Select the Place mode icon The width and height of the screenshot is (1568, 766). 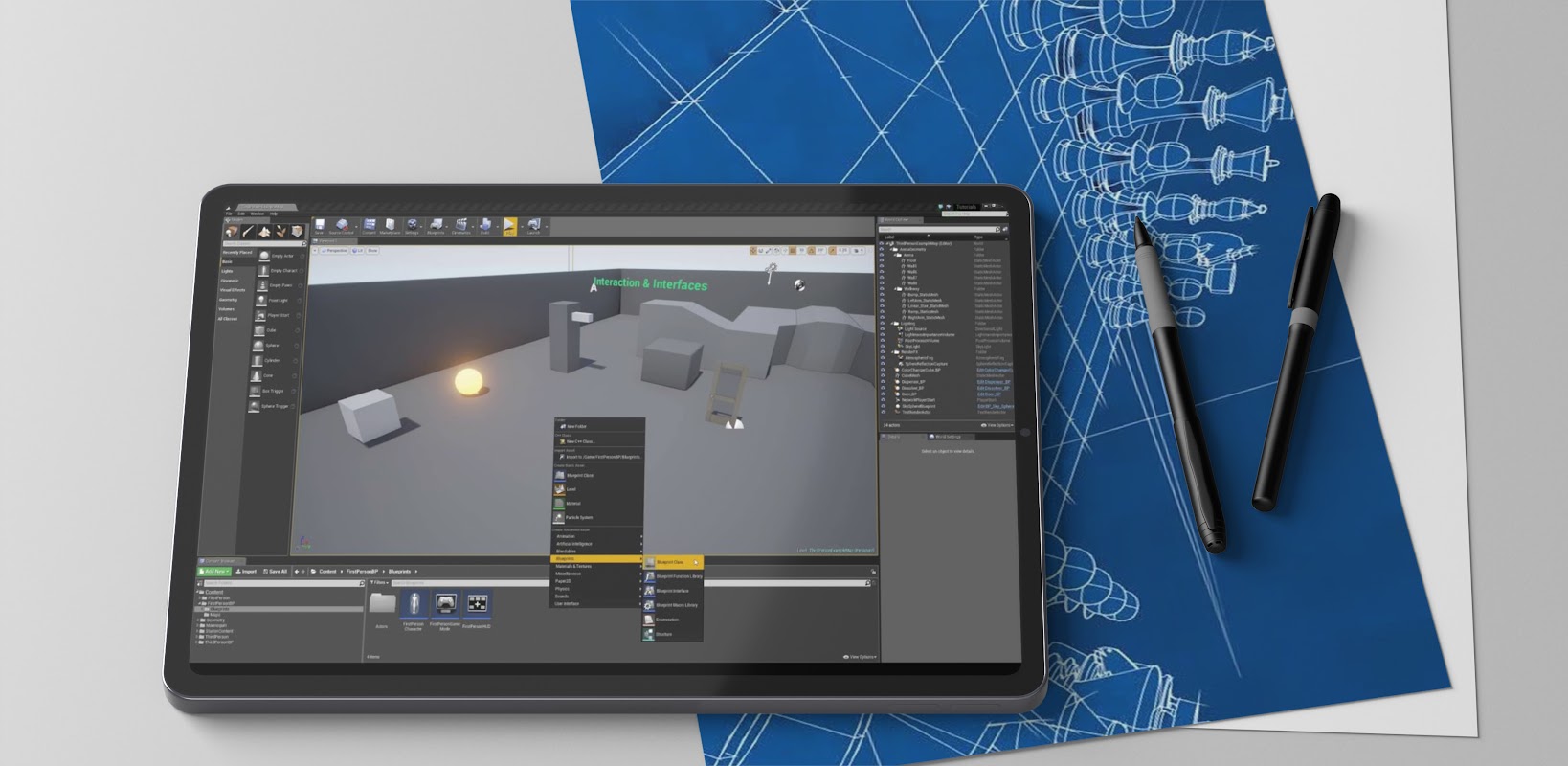232,232
